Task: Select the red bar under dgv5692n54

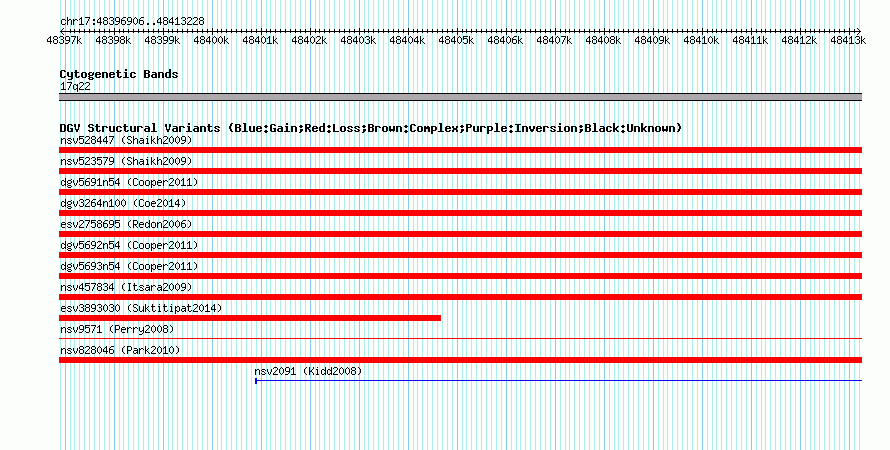Action: (460, 255)
